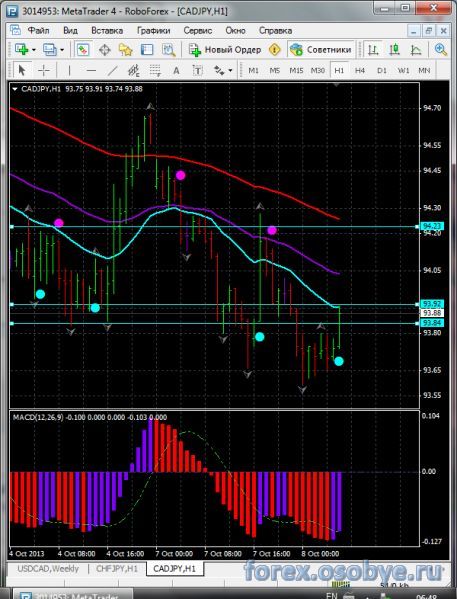Switch to bar chart mode
The width and height of the screenshot is (457, 599).
(x=373, y=50)
